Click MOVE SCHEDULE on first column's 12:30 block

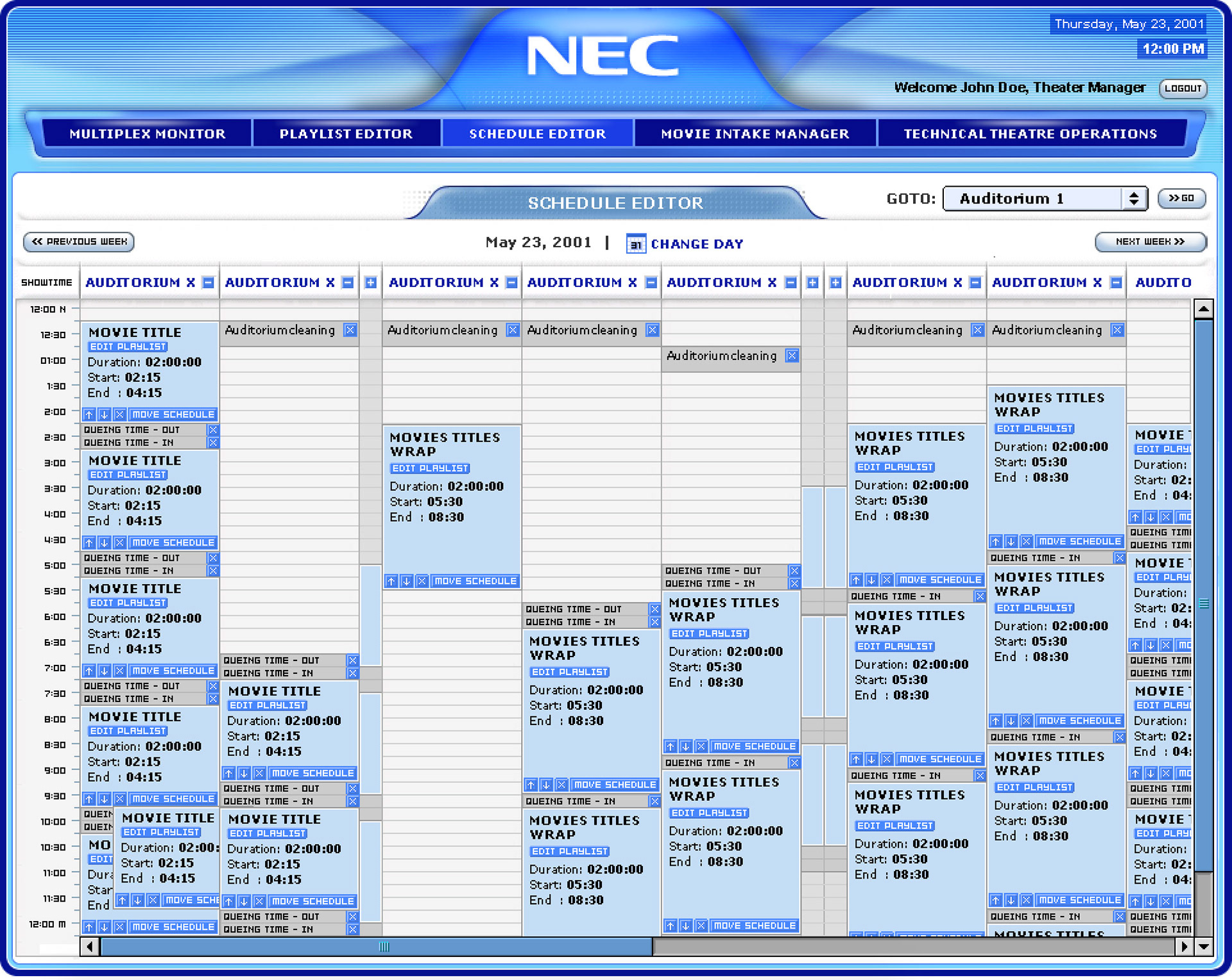coord(173,415)
